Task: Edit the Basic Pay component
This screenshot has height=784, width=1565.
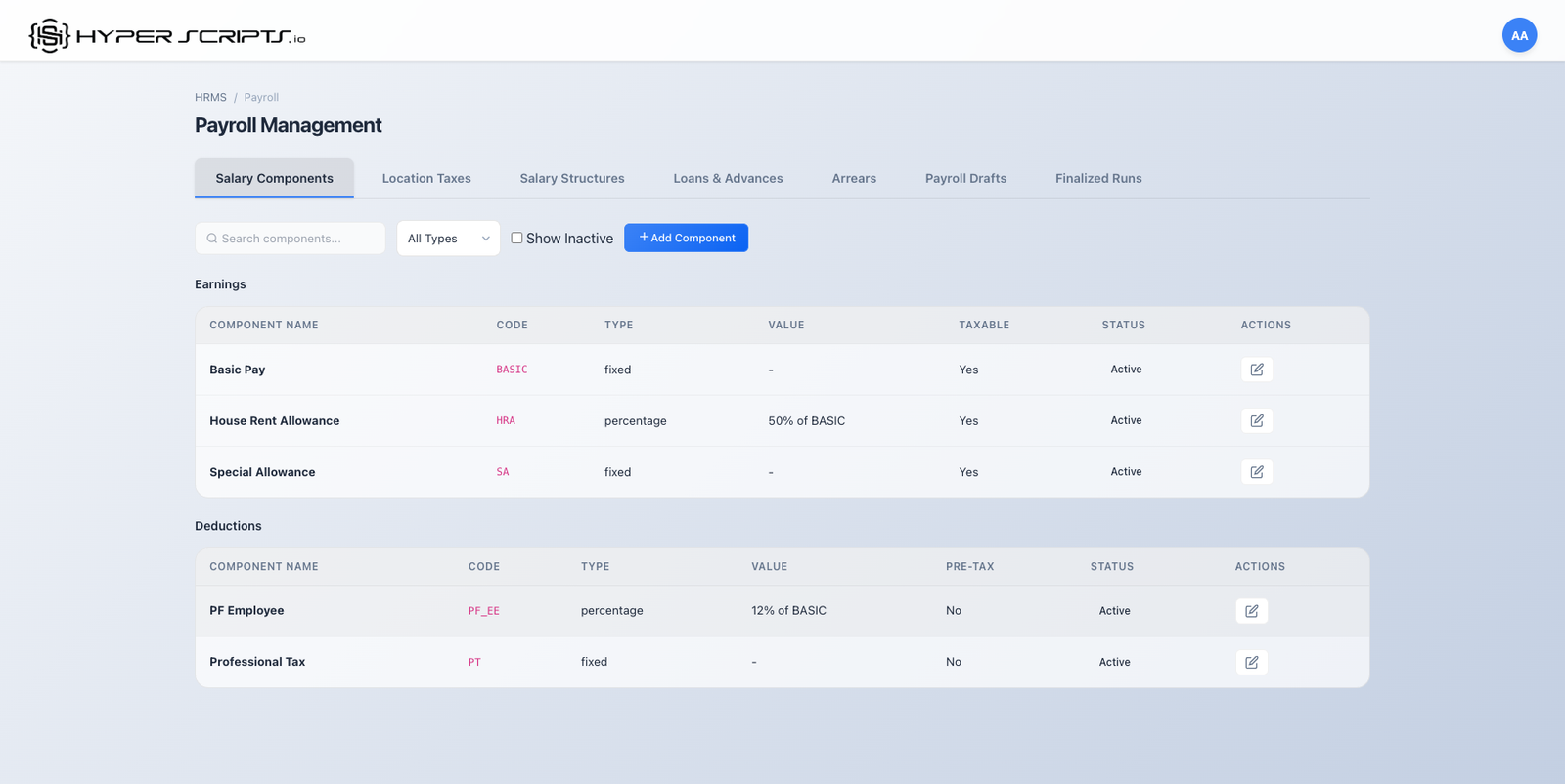Action: pos(1256,370)
